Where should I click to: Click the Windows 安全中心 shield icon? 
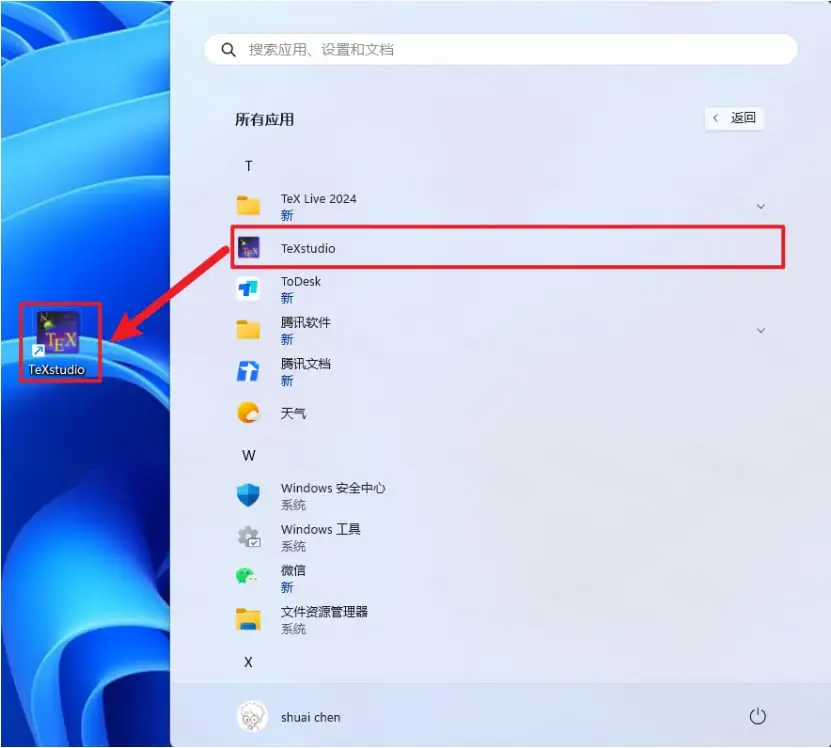248,495
